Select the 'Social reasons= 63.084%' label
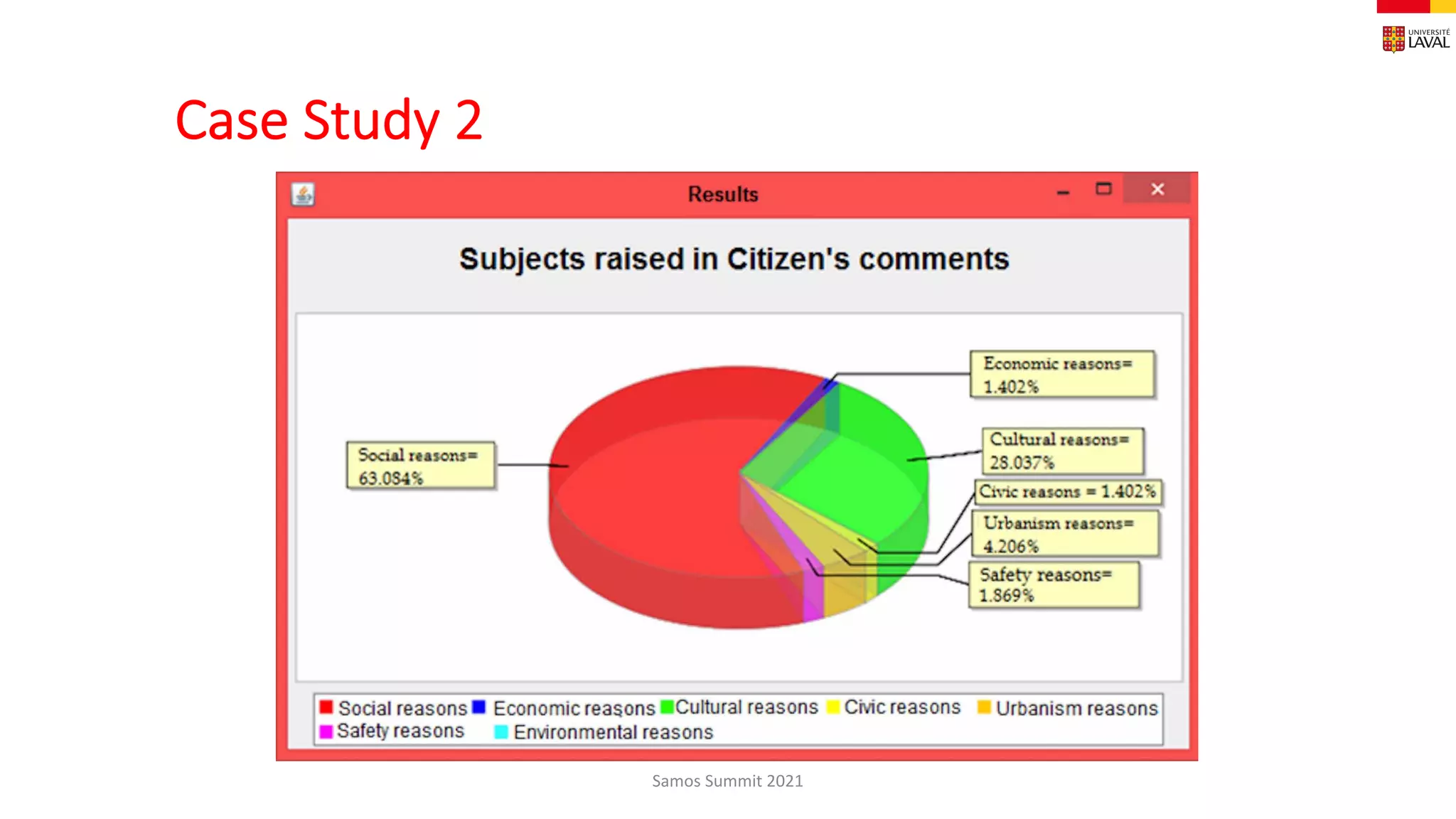The image size is (1456, 819). coord(421,466)
